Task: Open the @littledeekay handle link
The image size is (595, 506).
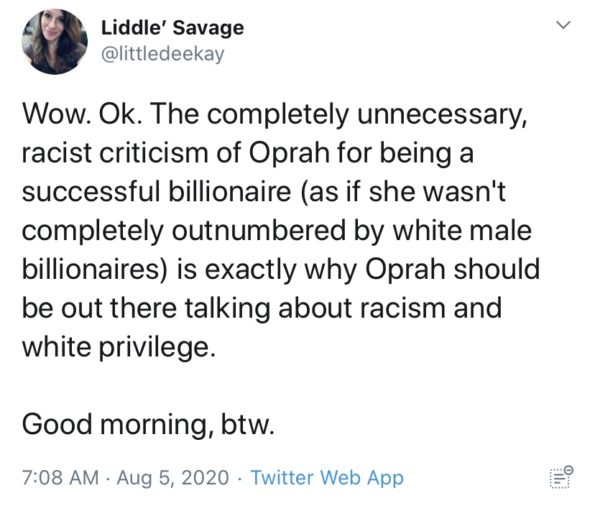Action: (x=162, y=54)
